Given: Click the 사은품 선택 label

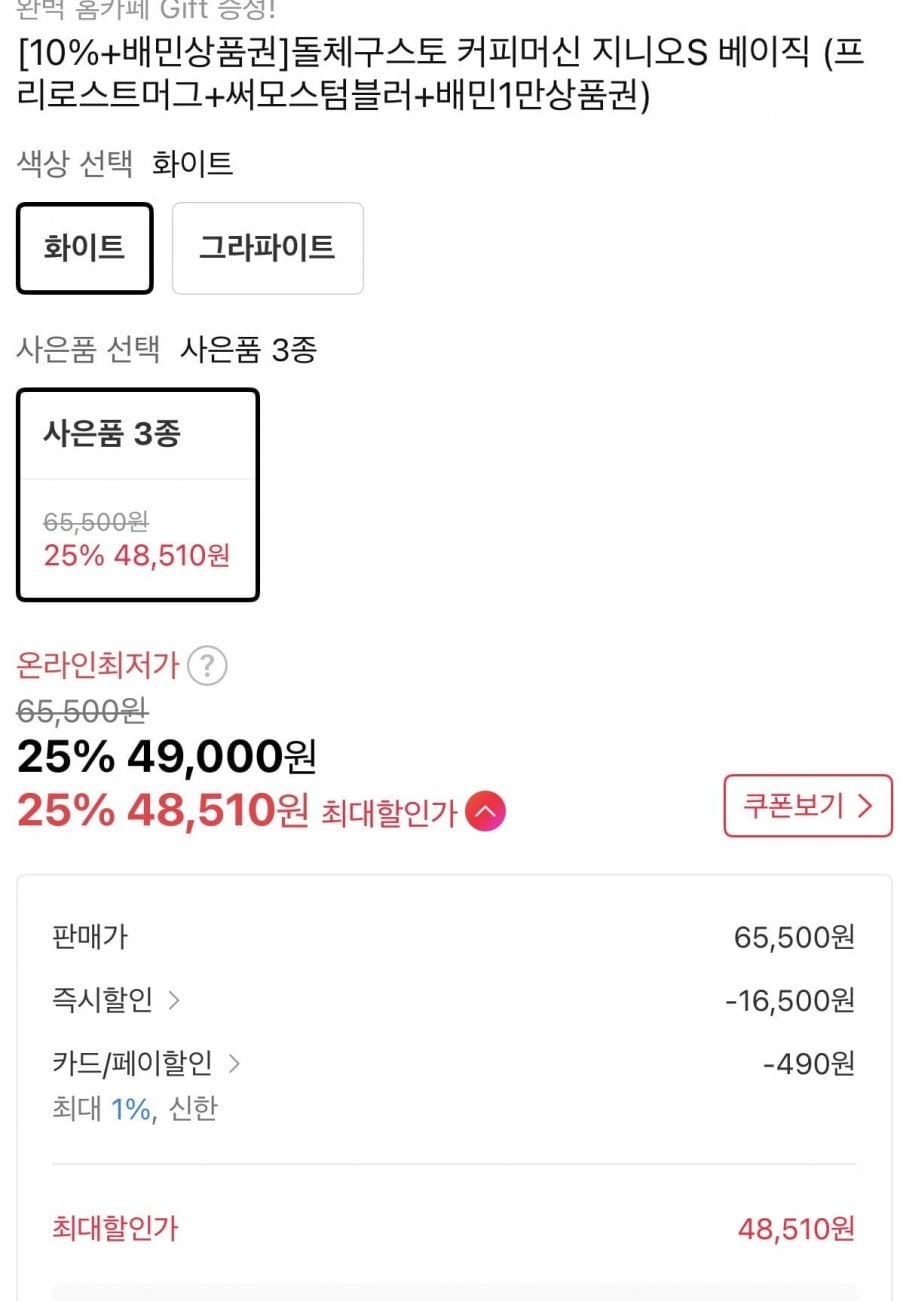Looking at the screenshot, I should [x=88, y=349].
